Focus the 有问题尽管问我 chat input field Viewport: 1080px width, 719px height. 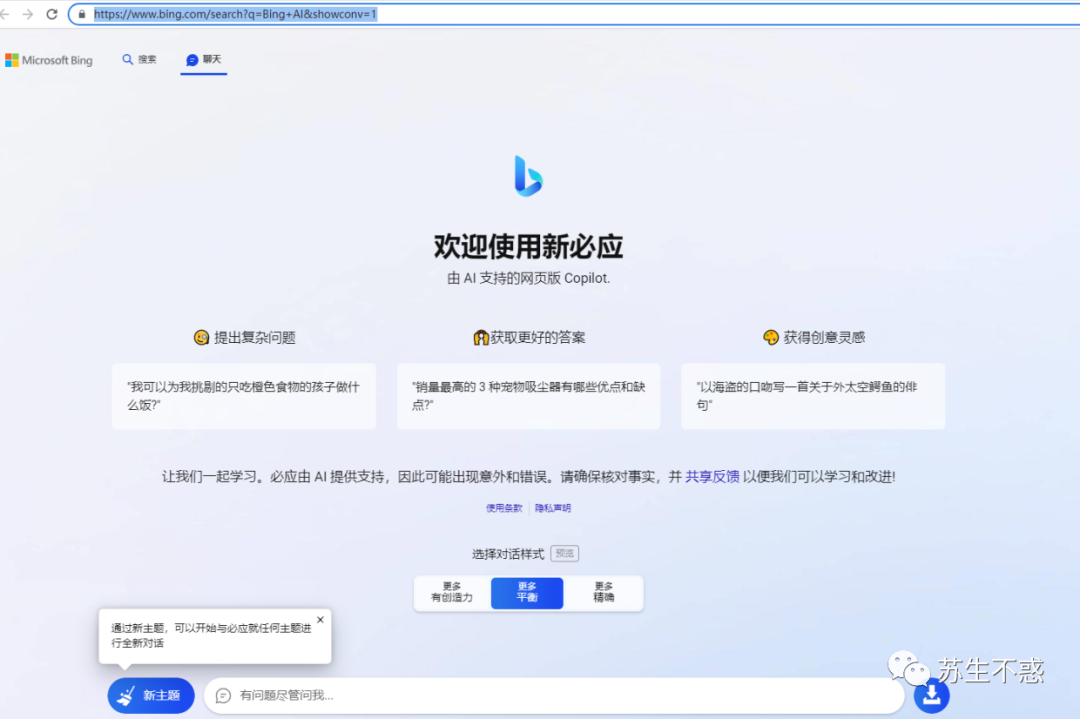click(x=554, y=696)
